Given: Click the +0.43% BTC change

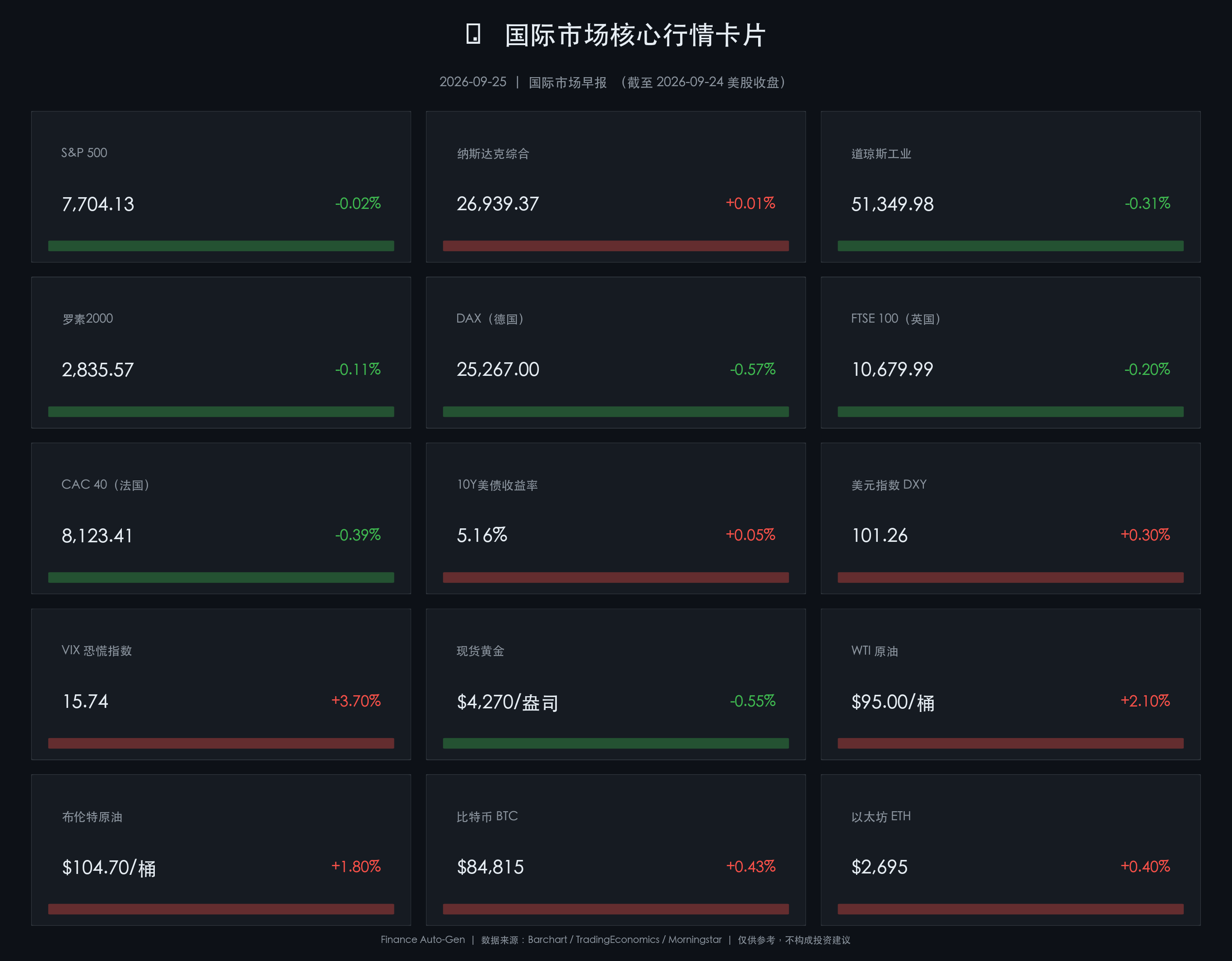Looking at the screenshot, I should [751, 866].
